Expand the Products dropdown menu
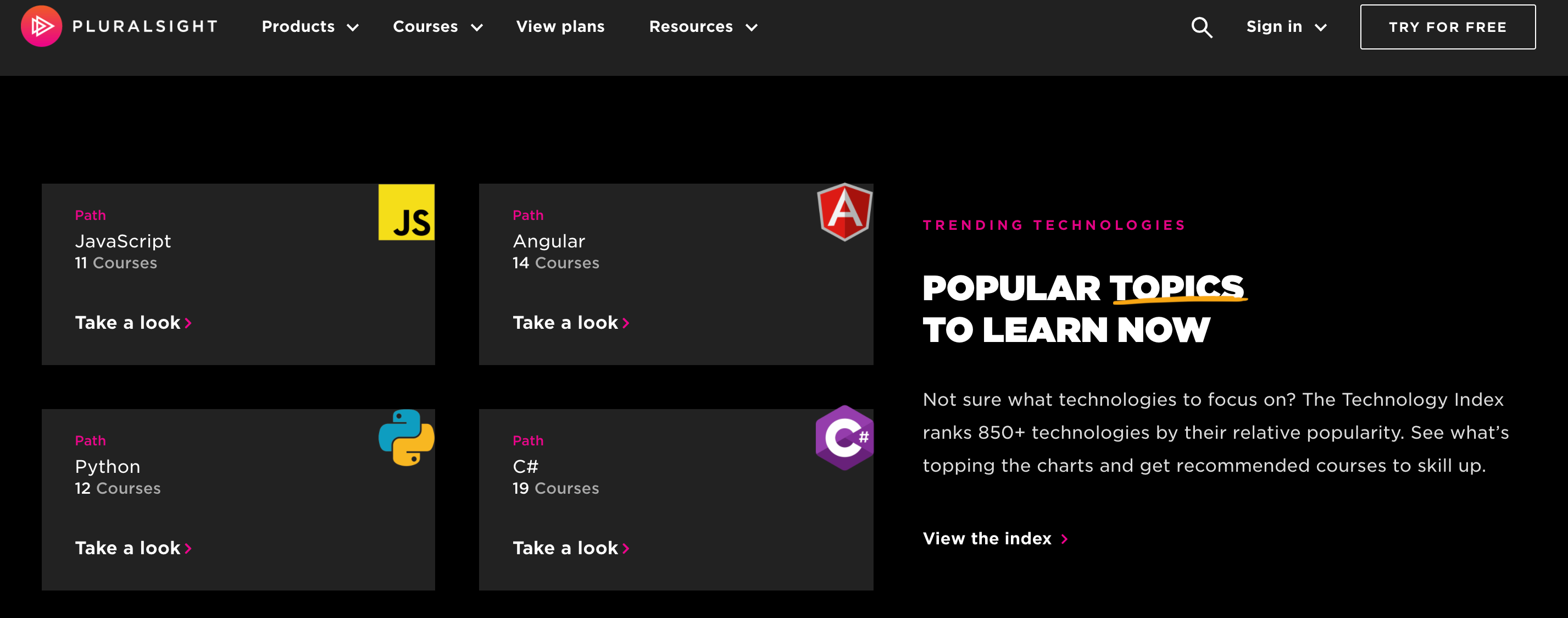Screen dimensions: 1568x618 pos(310,27)
